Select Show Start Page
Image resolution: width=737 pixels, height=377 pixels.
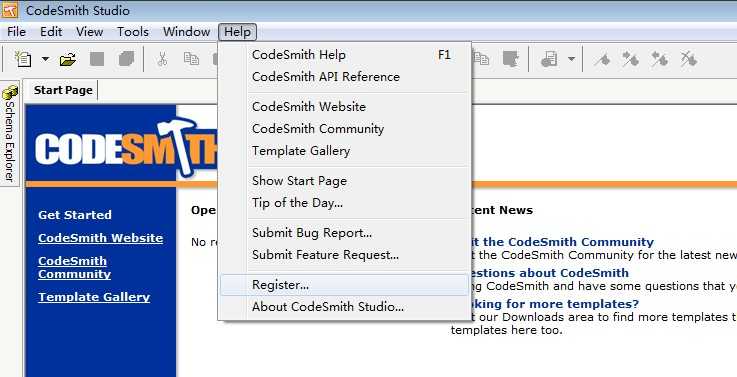[345, 181]
